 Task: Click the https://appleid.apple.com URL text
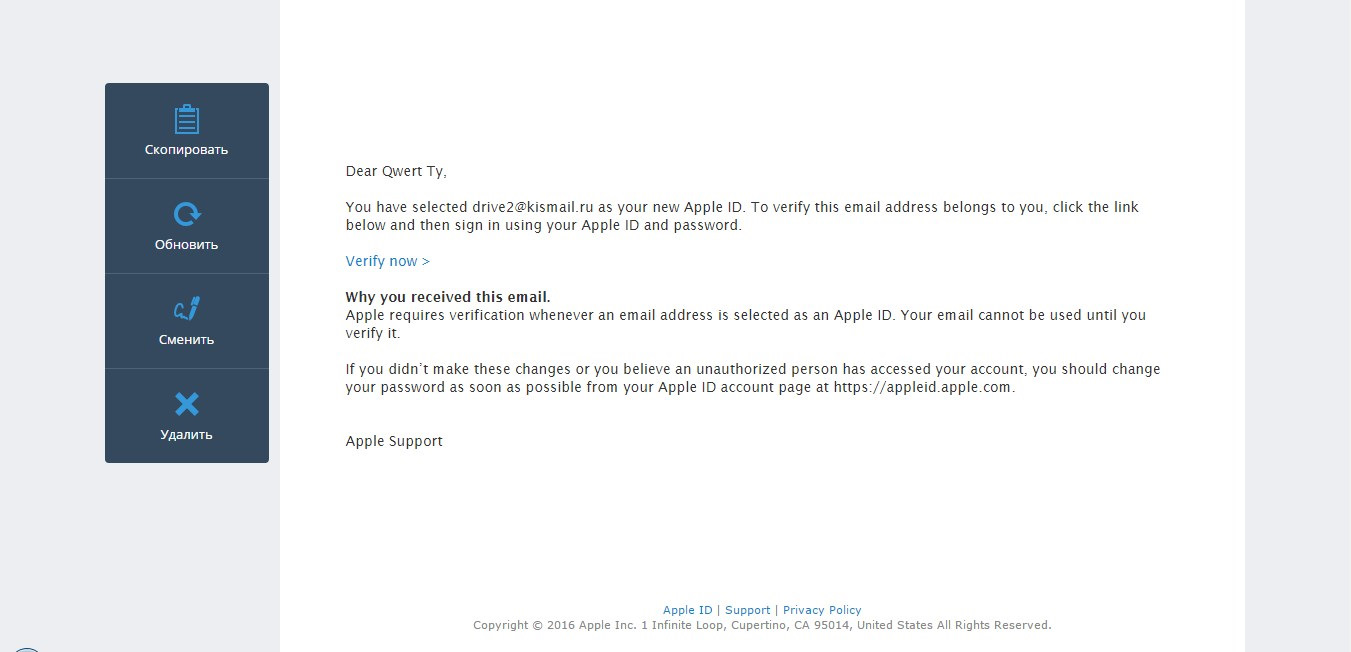[x=923, y=388]
